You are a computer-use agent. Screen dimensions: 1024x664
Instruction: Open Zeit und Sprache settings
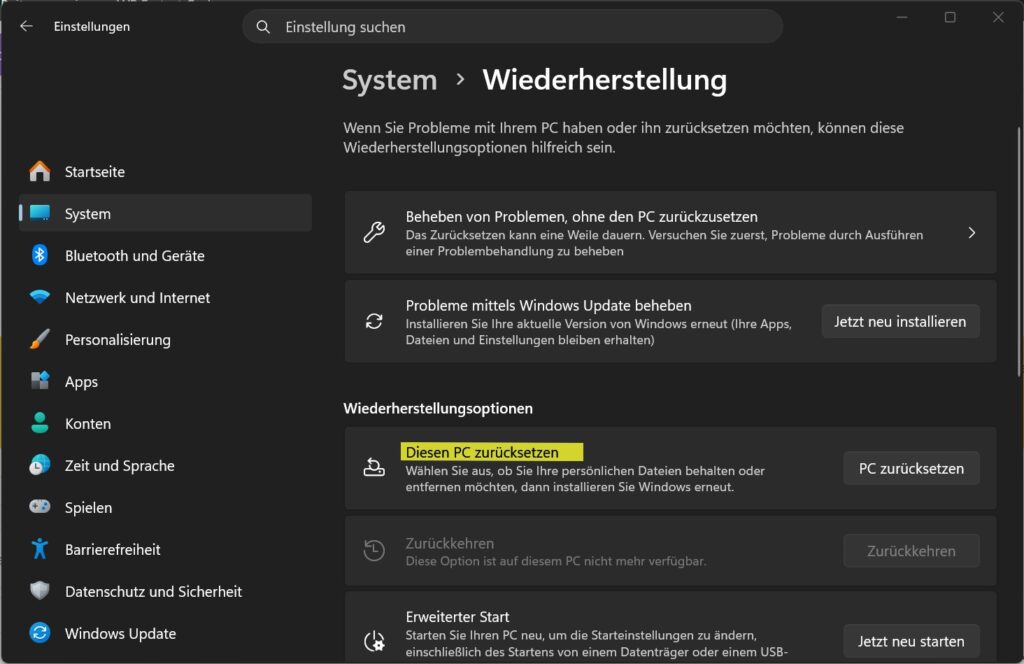(x=166, y=466)
